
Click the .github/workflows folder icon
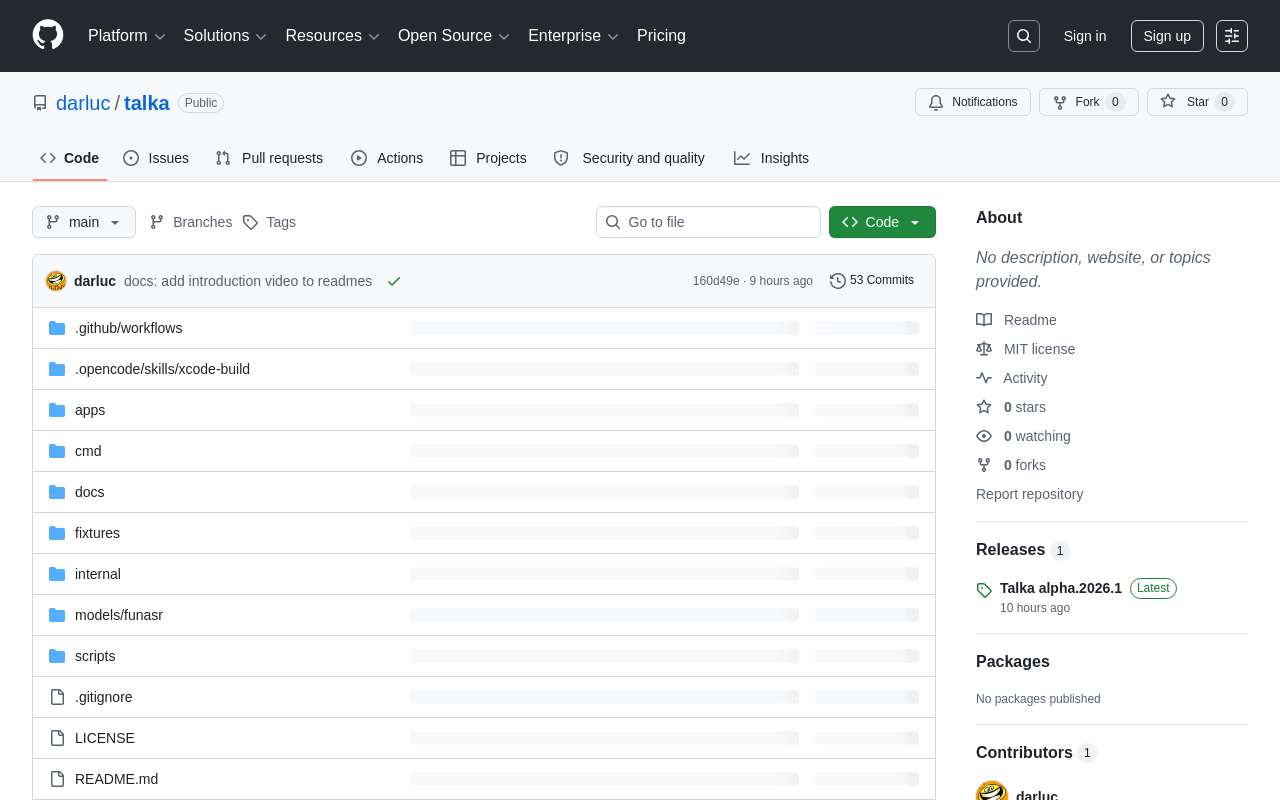[x=57, y=328]
